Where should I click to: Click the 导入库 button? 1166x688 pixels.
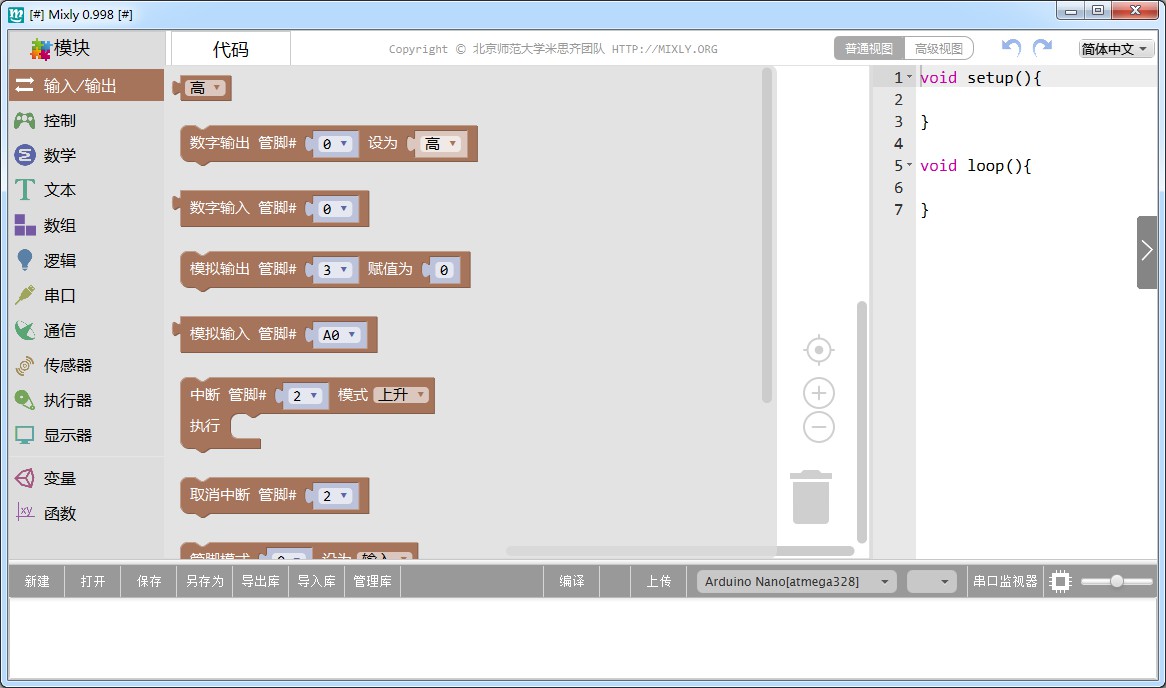tap(317, 582)
